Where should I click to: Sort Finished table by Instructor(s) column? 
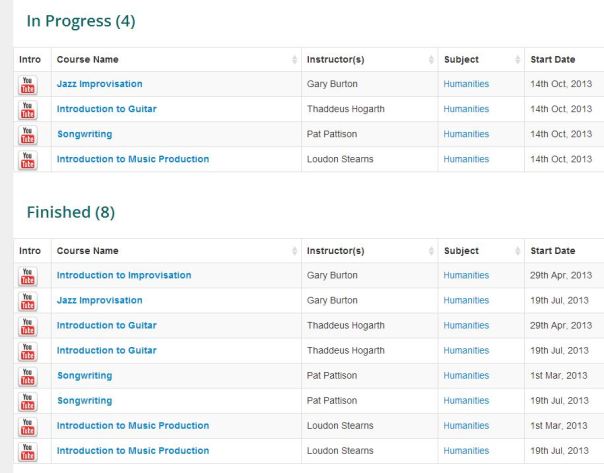368,251
